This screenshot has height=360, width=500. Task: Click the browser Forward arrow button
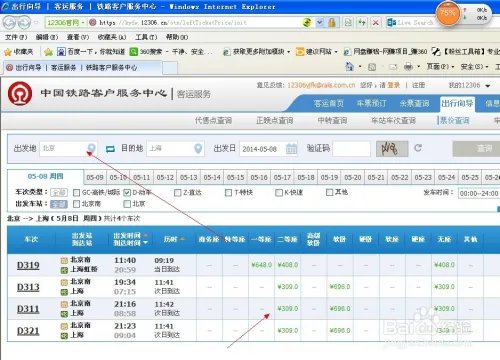(24, 23)
